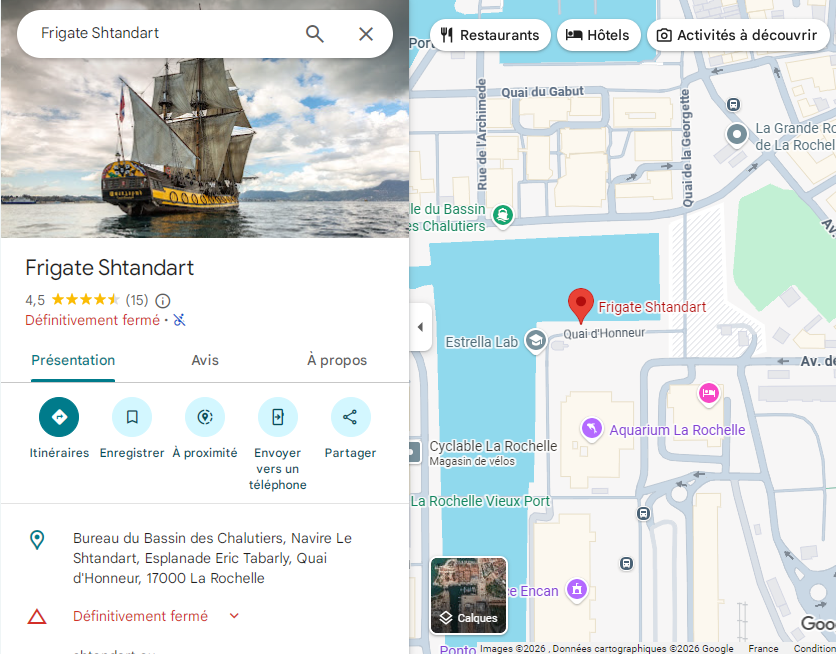Select the Encan purple marker icon
Screen dimensions: 836x654
pyautogui.click(x=577, y=589)
